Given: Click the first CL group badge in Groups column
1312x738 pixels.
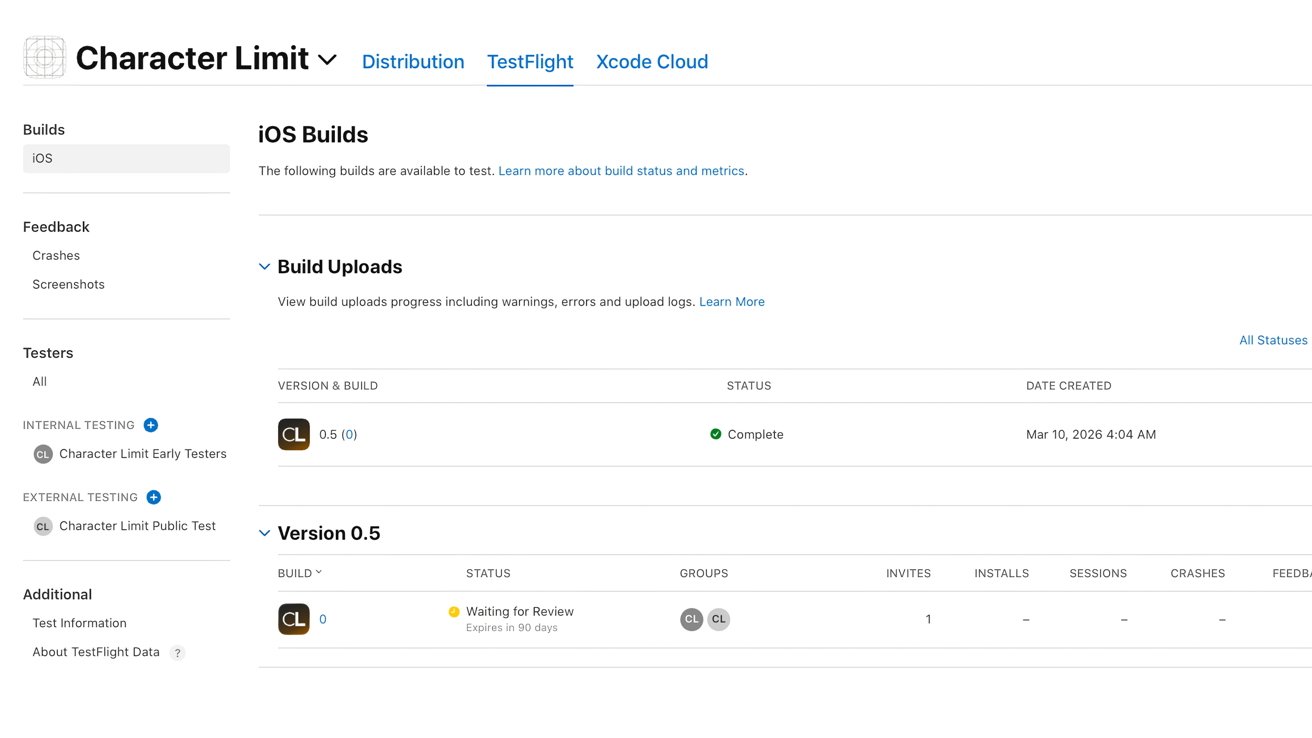Looking at the screenshot, I should coord(691,619).
